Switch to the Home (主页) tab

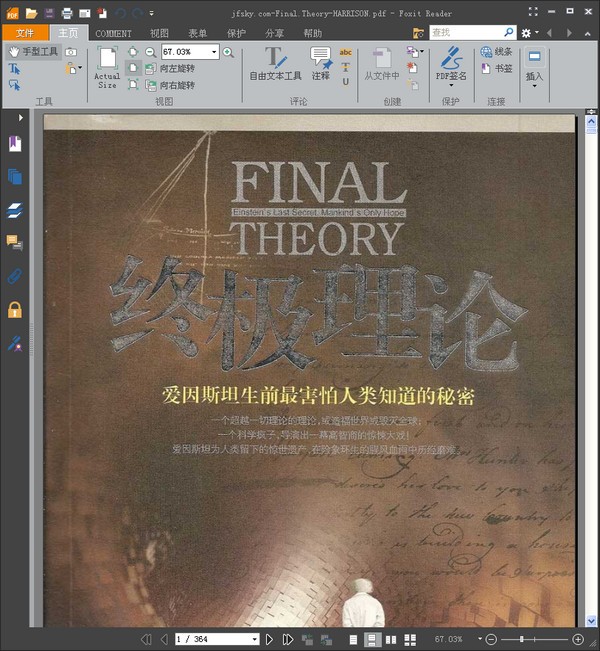tap(68, 33)
